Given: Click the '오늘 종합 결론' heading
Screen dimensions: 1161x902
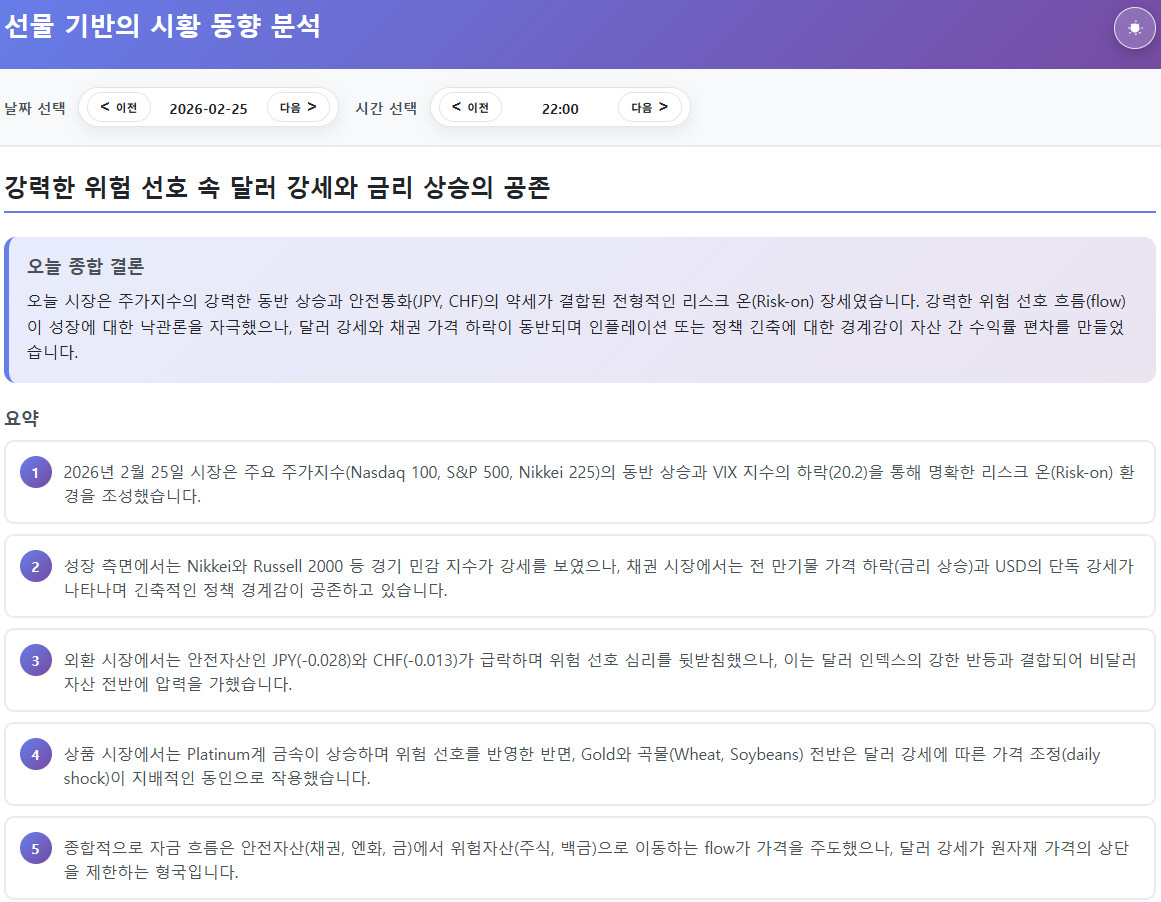Looking at the screenshot, I should pyautogui.click(x=85, y=266).
